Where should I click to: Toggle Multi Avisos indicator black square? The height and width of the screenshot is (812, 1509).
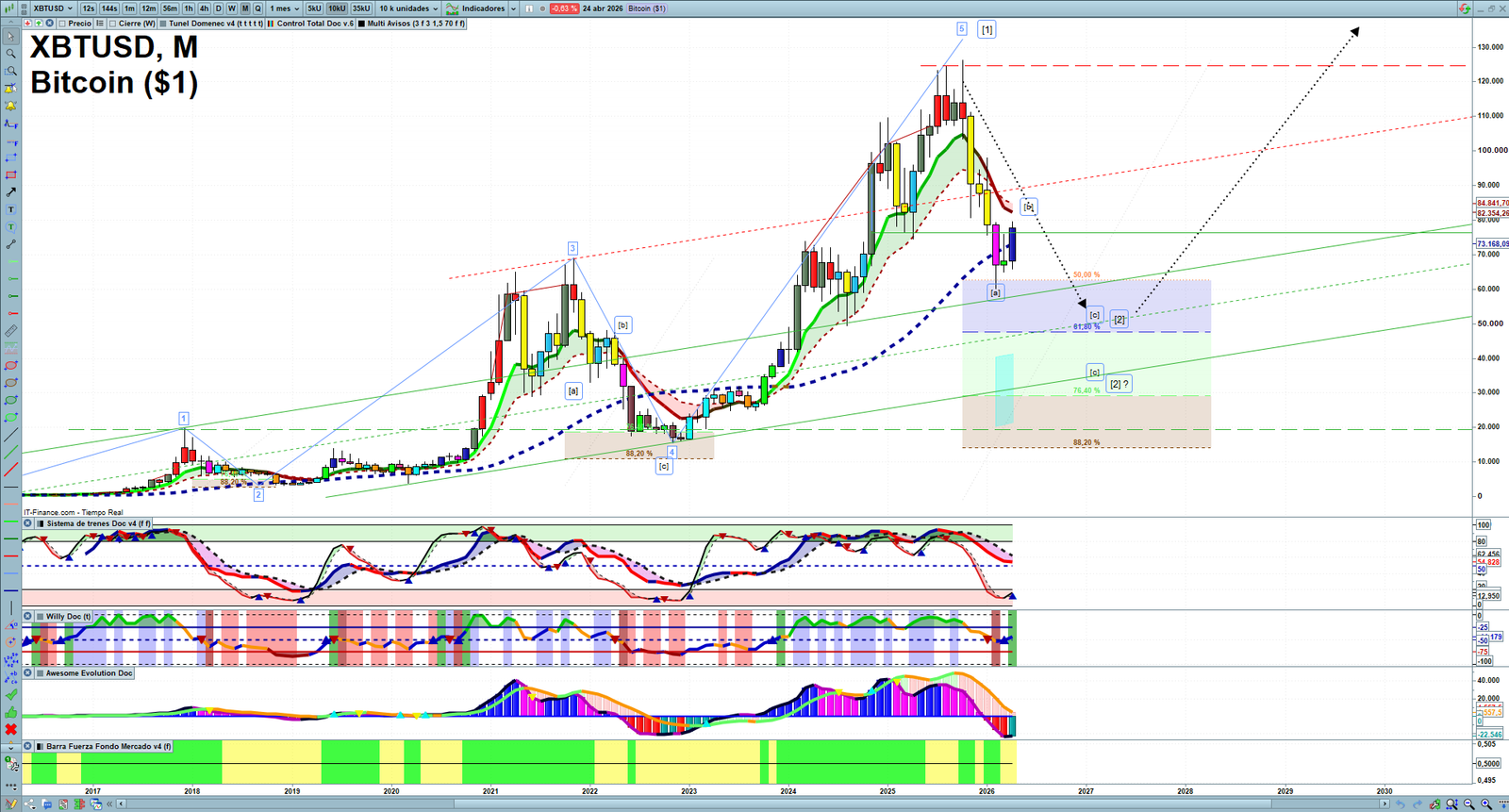tap(361, 24)
